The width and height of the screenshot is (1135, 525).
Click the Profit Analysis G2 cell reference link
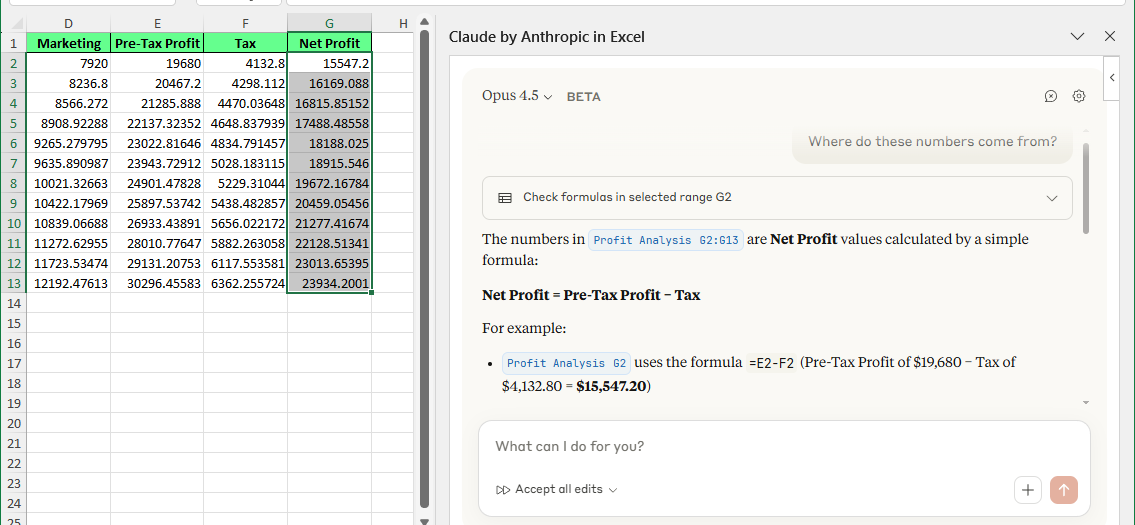click(566, 363)
